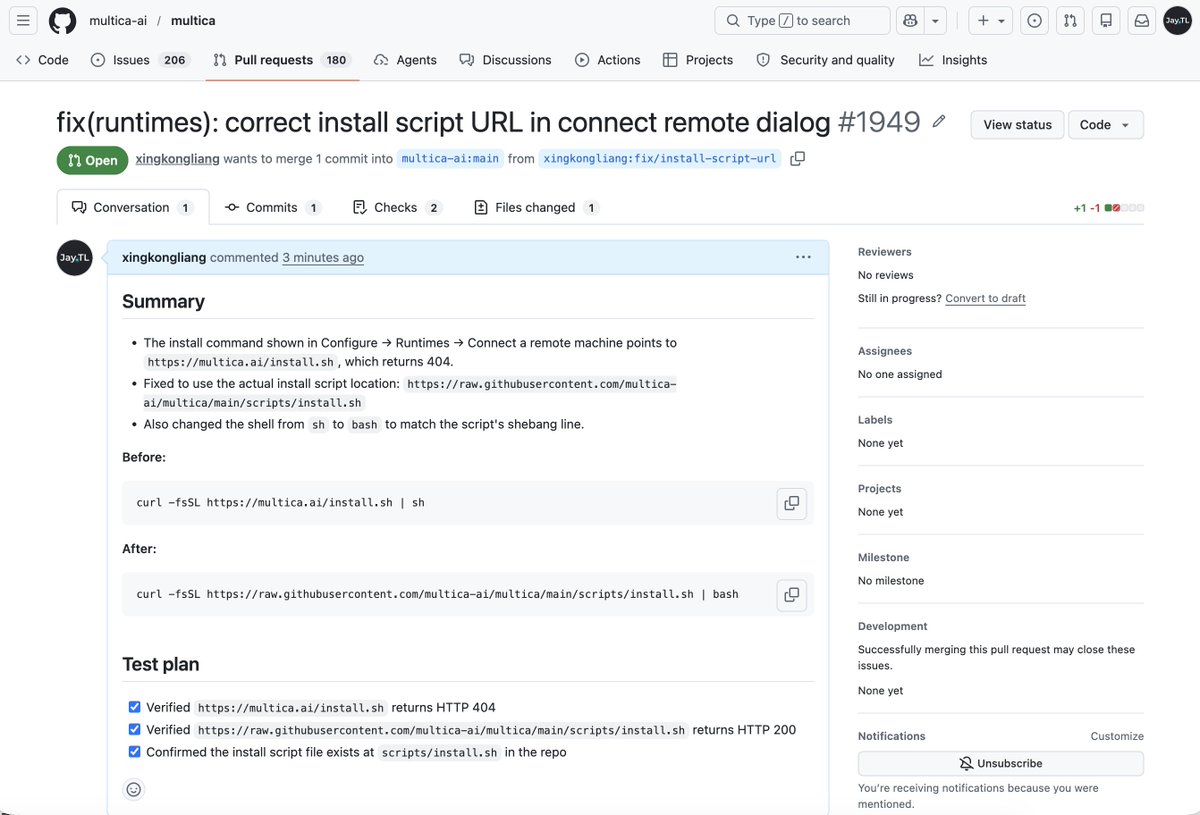Click the Convert to draft link
Viewport: 1200px width, 815px height.
985,298
